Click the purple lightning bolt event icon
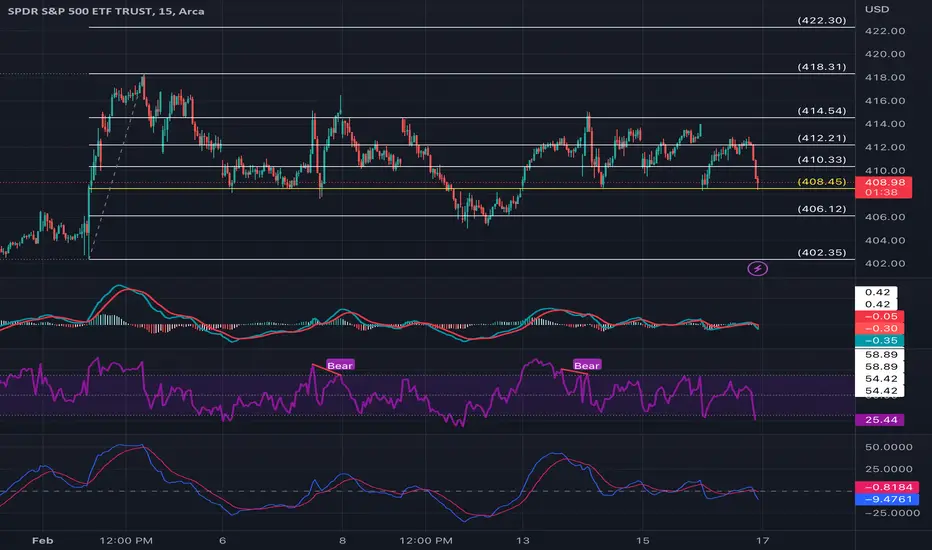Image resolution: width=932 pixels, height=550 pixels. point(757,269)
